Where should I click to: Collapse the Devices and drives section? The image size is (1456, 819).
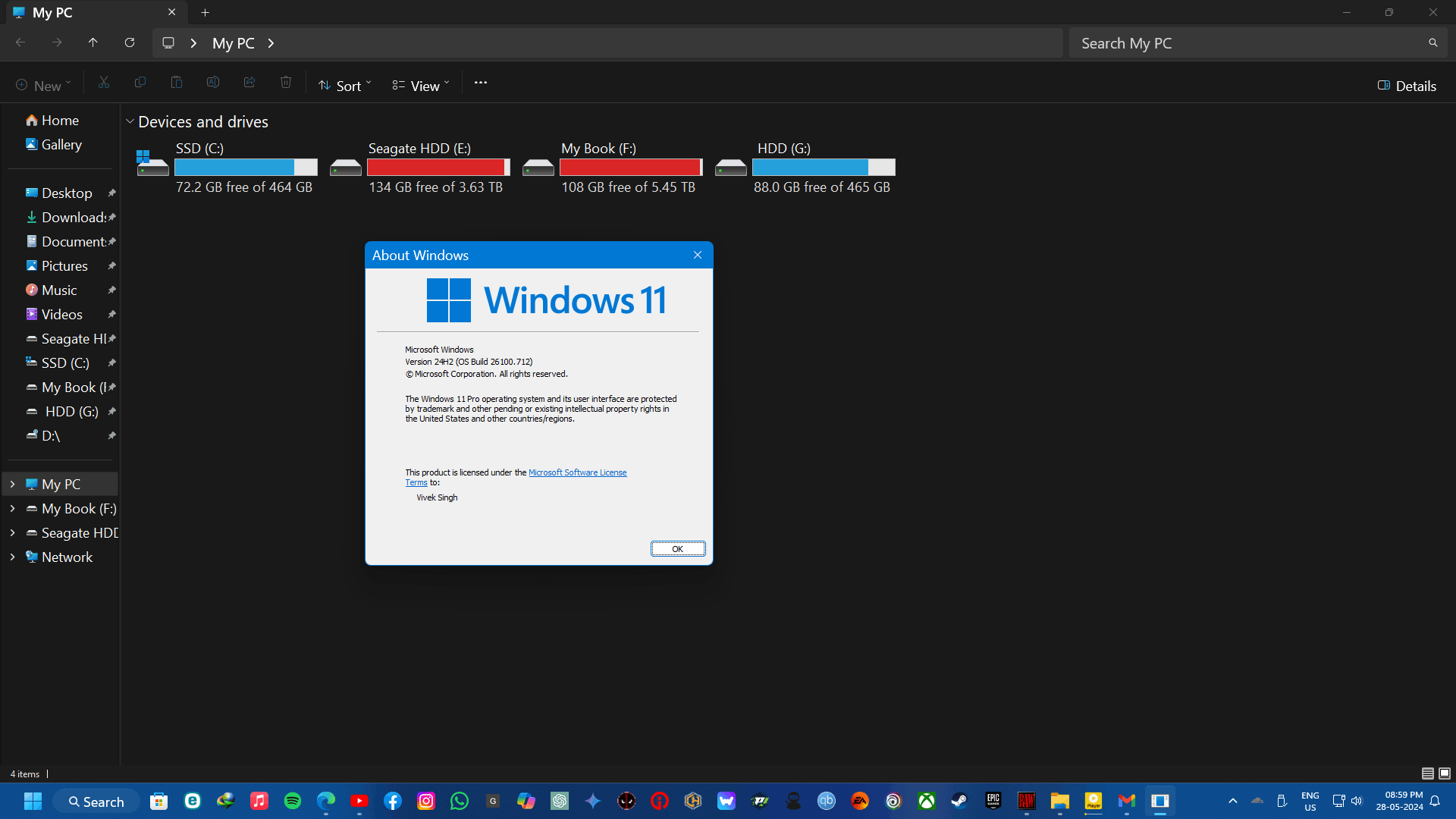pyautogui.click(x=130, y=121)
